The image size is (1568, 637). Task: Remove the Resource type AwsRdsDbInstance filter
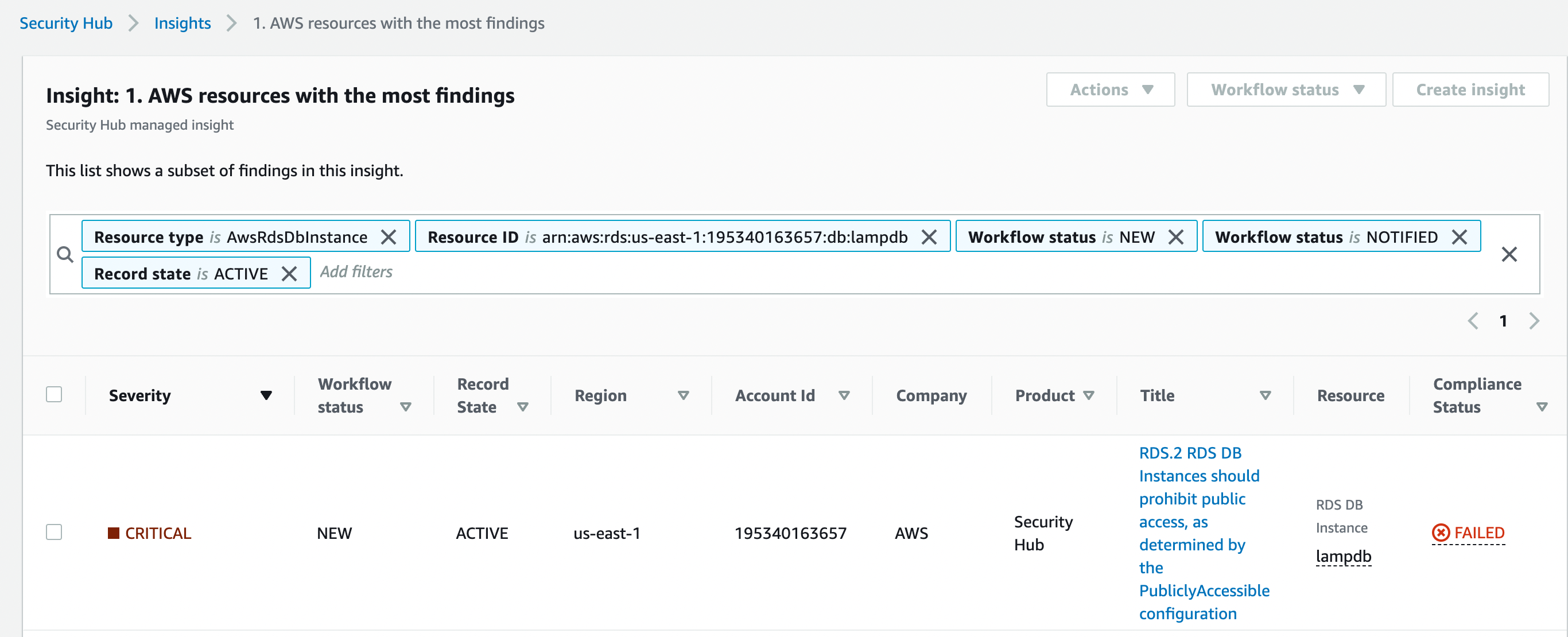pos(389,236)
